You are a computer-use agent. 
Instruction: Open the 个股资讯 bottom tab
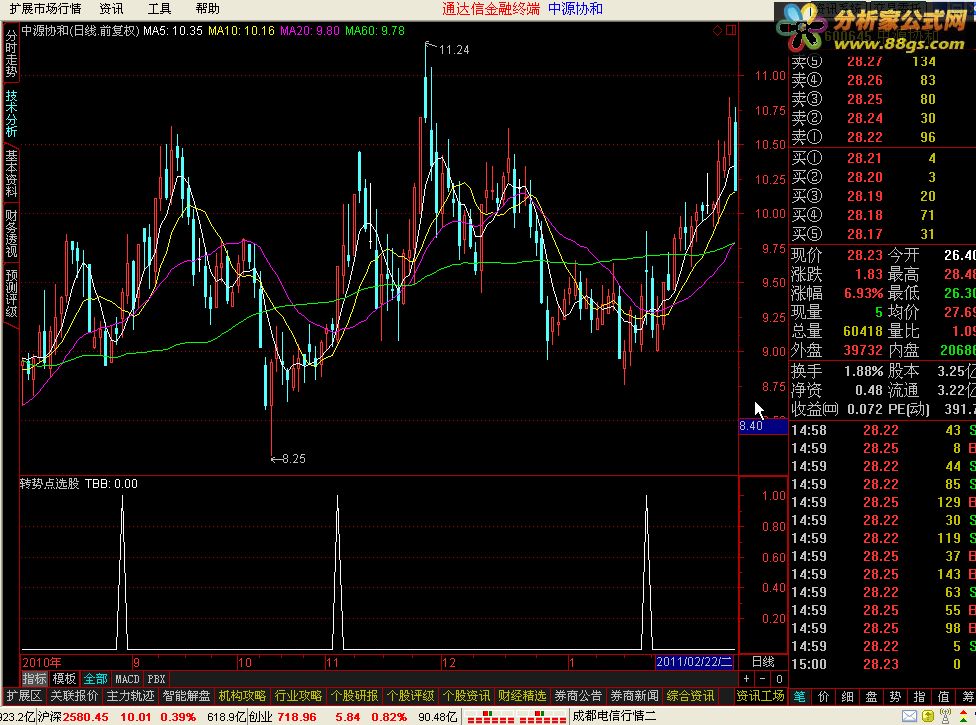466,696
